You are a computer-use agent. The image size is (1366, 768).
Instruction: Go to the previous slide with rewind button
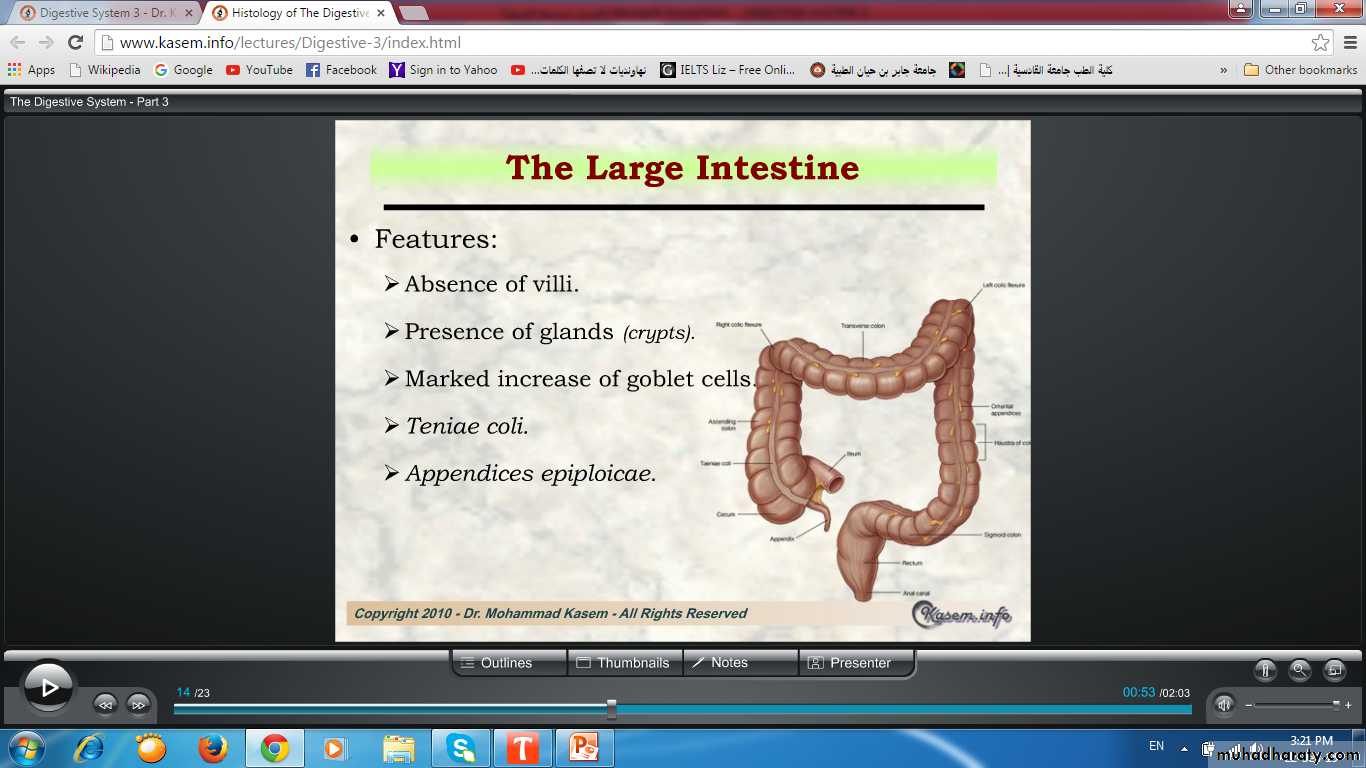[x=105, y=704]
